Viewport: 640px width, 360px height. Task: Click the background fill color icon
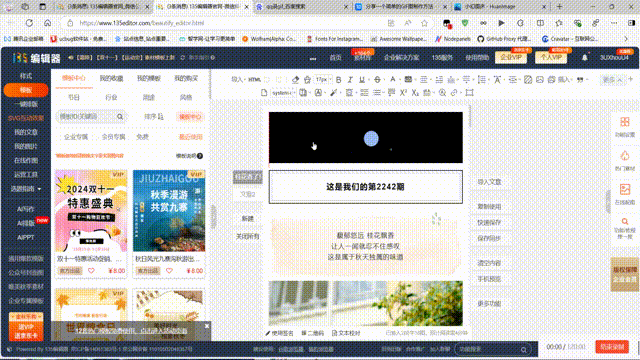click(408, 80)
